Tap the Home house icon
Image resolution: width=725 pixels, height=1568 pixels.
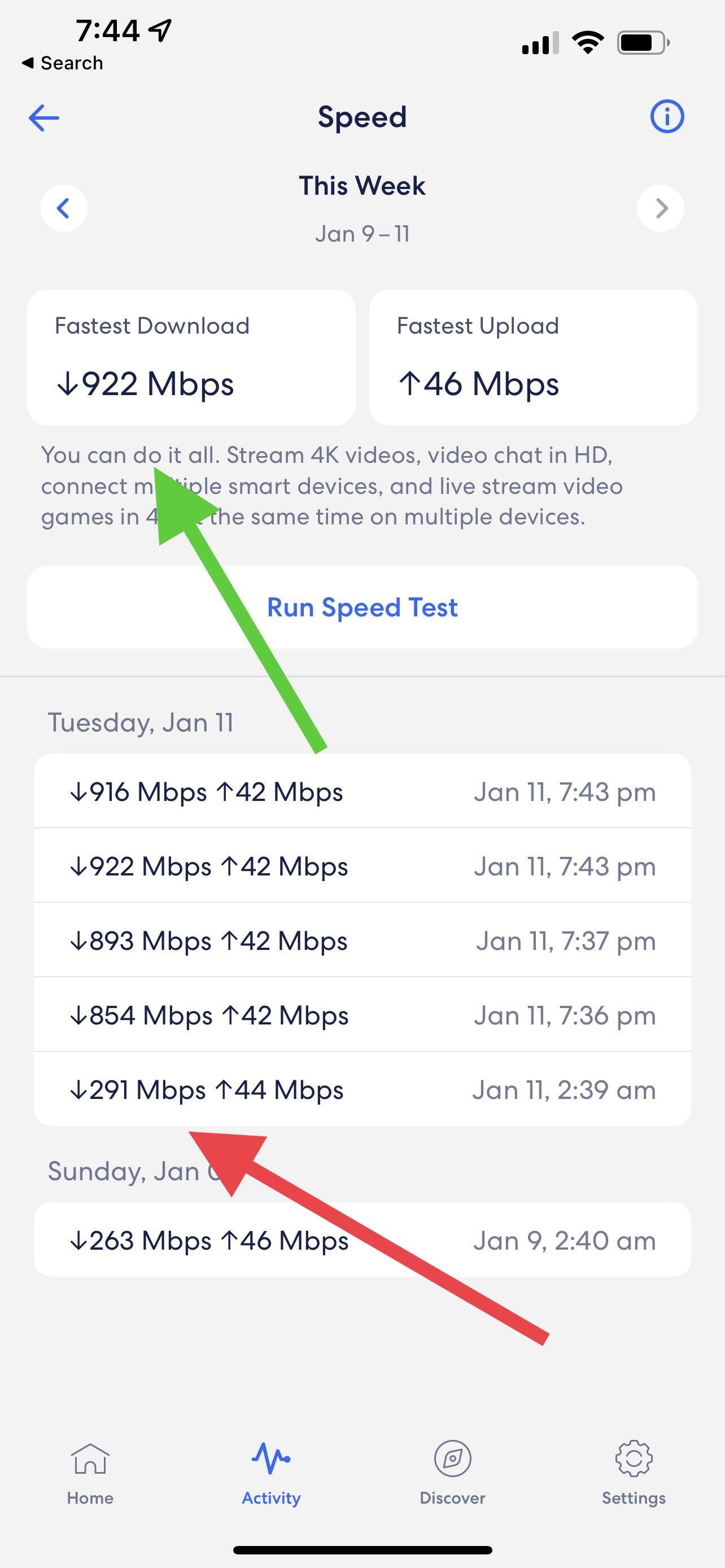tap(90, 1460)
